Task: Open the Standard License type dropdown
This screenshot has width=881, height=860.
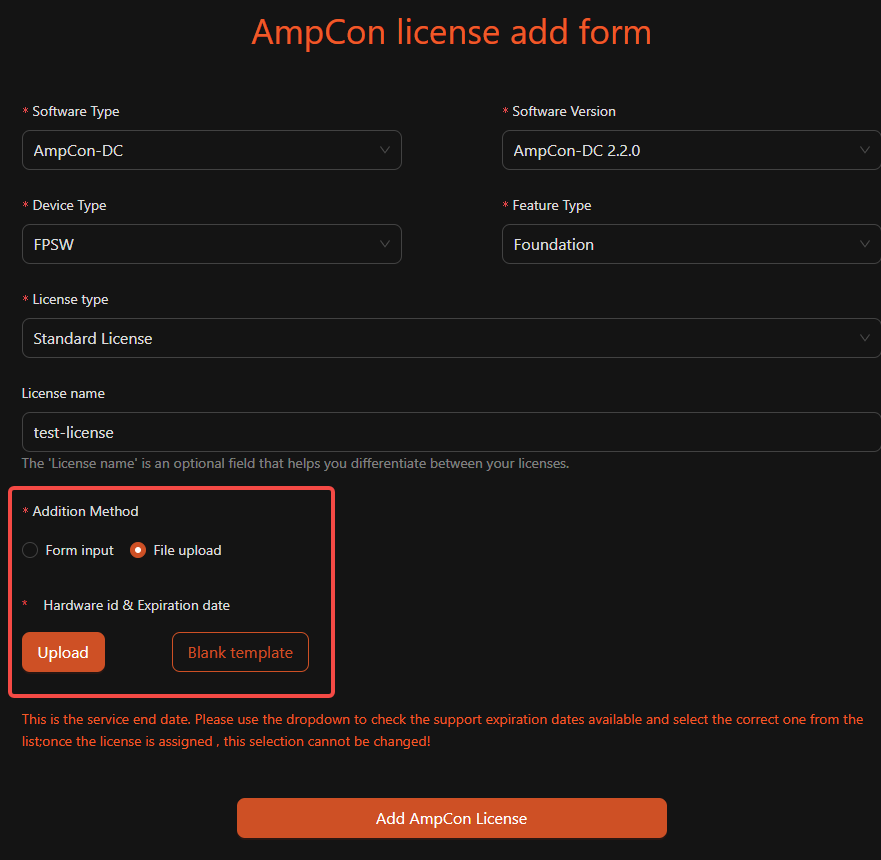Action: tap(440, 339)
